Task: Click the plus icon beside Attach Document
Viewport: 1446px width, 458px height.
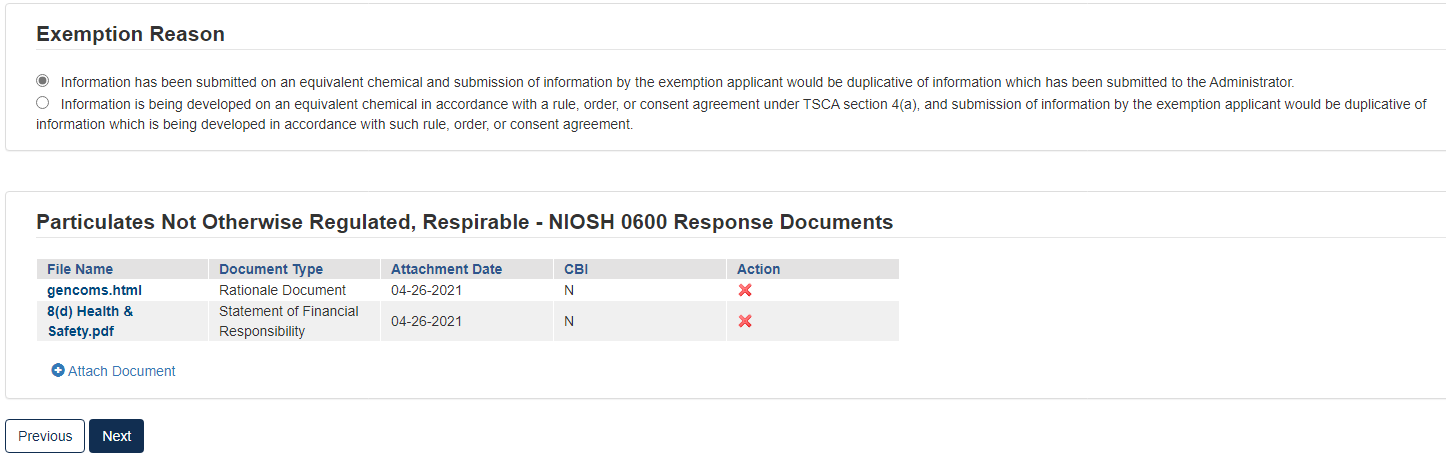Action: tap(58, 371)
